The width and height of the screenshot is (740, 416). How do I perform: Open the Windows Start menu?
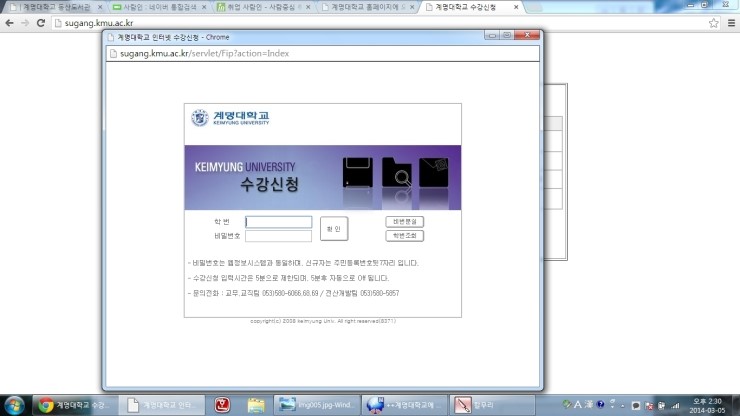coord(14,405)
